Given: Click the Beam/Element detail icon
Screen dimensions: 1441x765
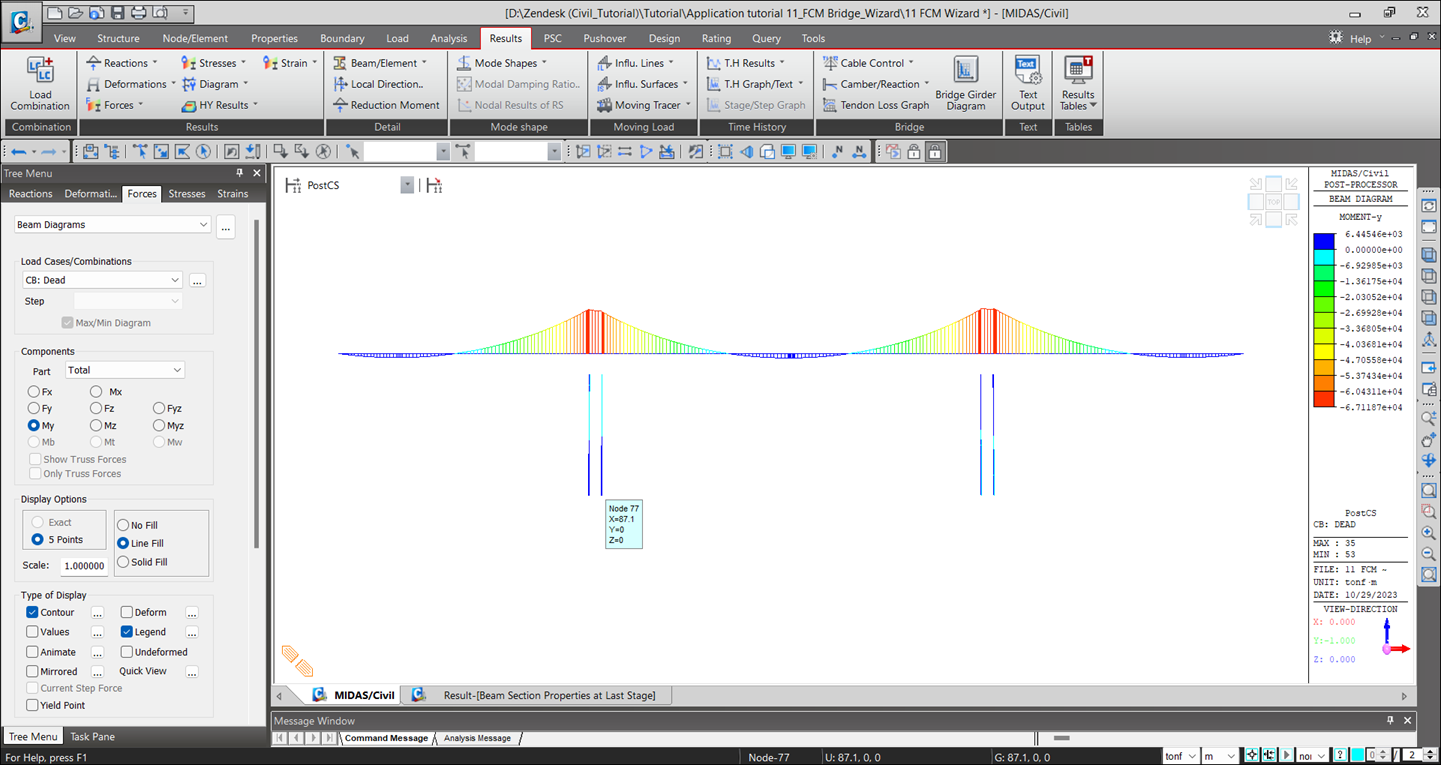Looking at the screenshot, I should tap(340, 63).
